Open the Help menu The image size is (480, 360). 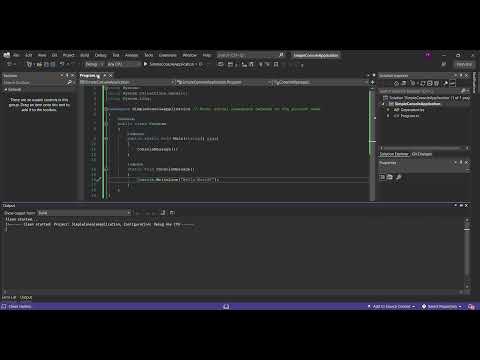(x=207, y=55)
